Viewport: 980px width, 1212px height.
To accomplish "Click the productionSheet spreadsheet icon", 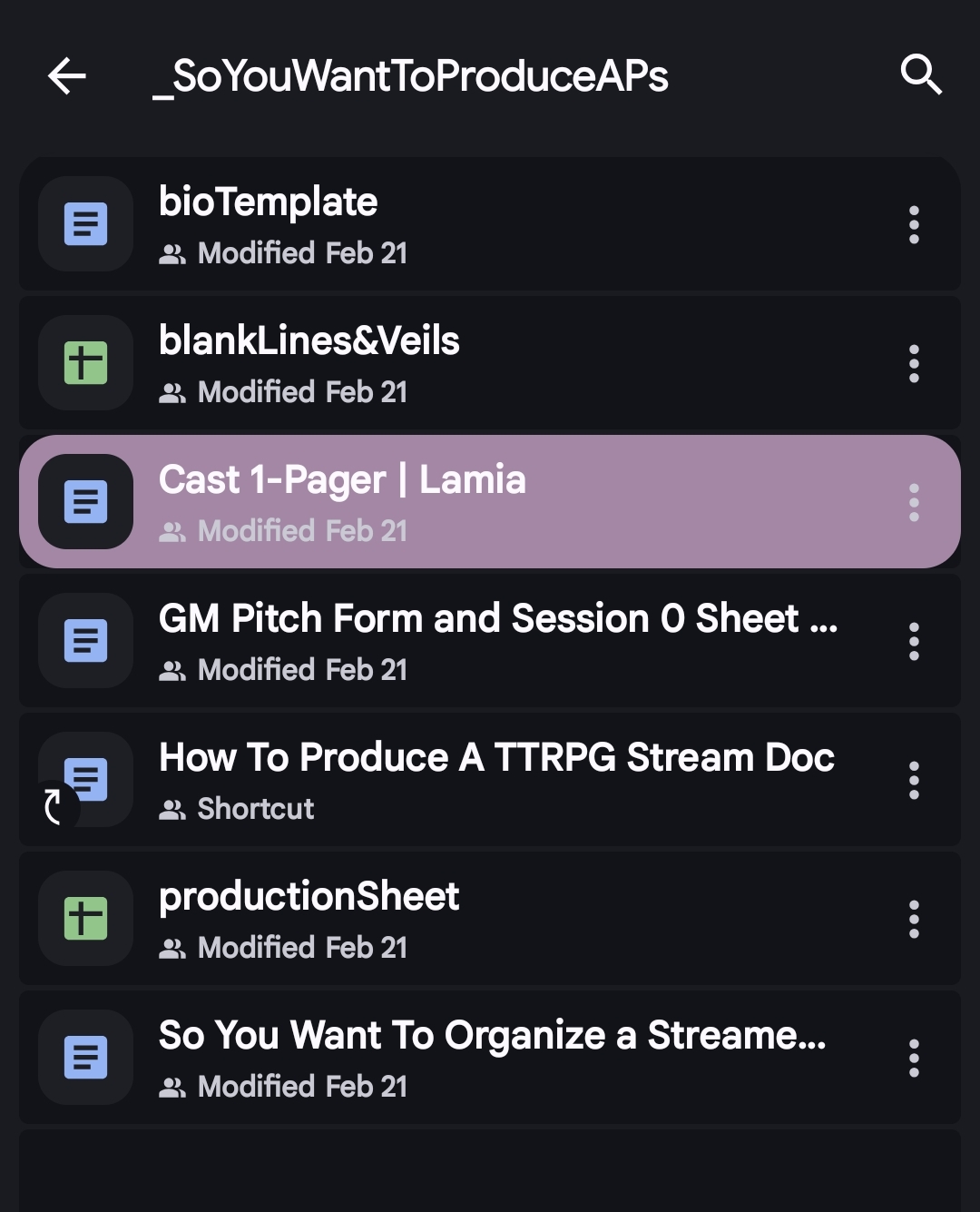I will point(86,919).
